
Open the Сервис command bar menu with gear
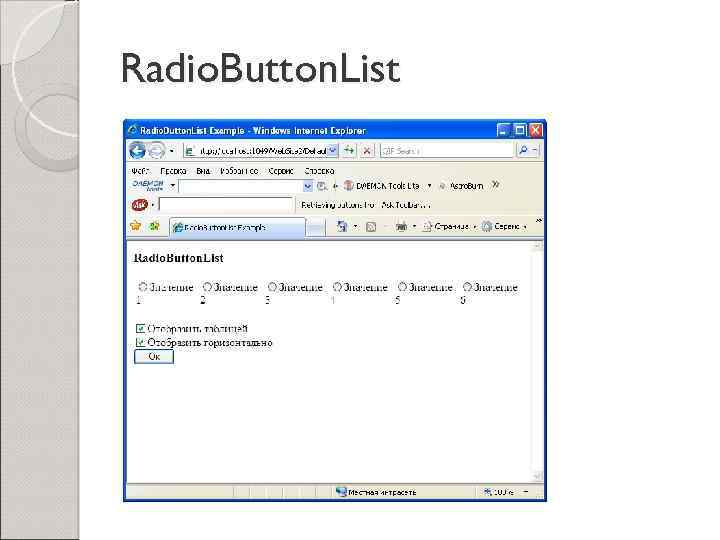pos(504,226)
